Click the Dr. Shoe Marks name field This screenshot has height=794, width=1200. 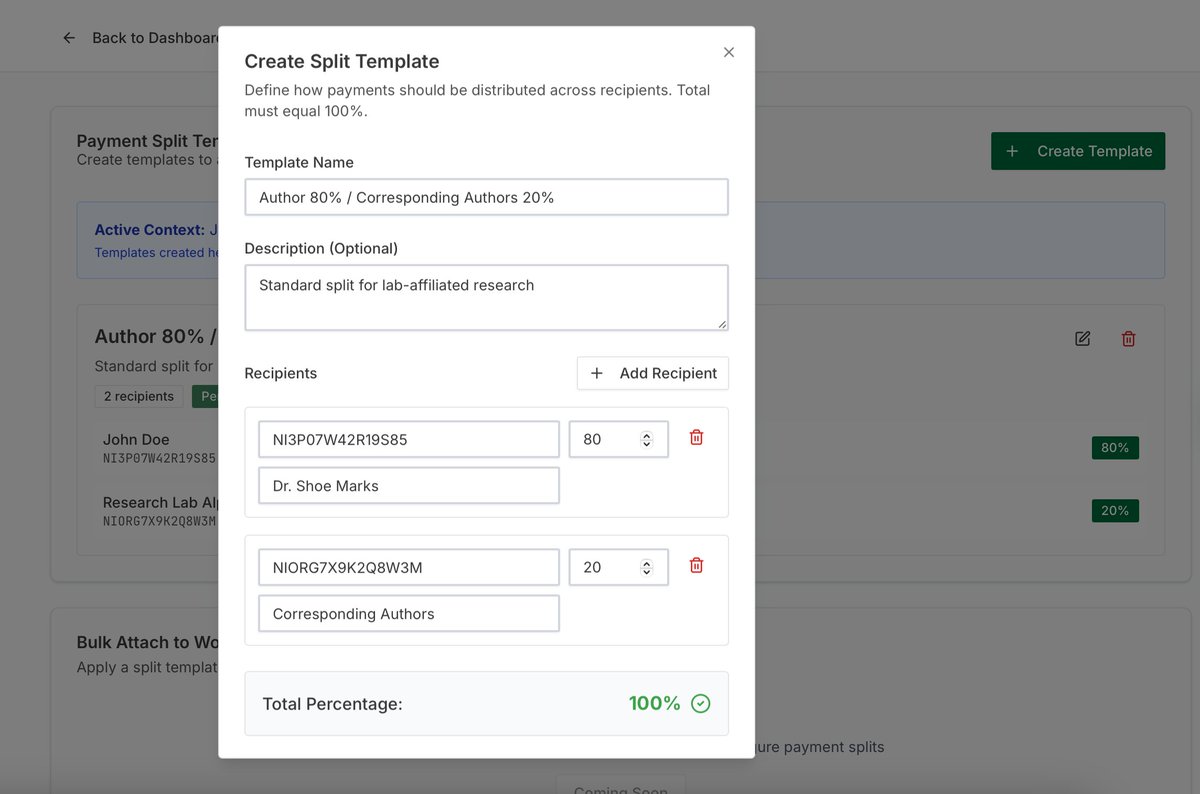coord(409,486)
